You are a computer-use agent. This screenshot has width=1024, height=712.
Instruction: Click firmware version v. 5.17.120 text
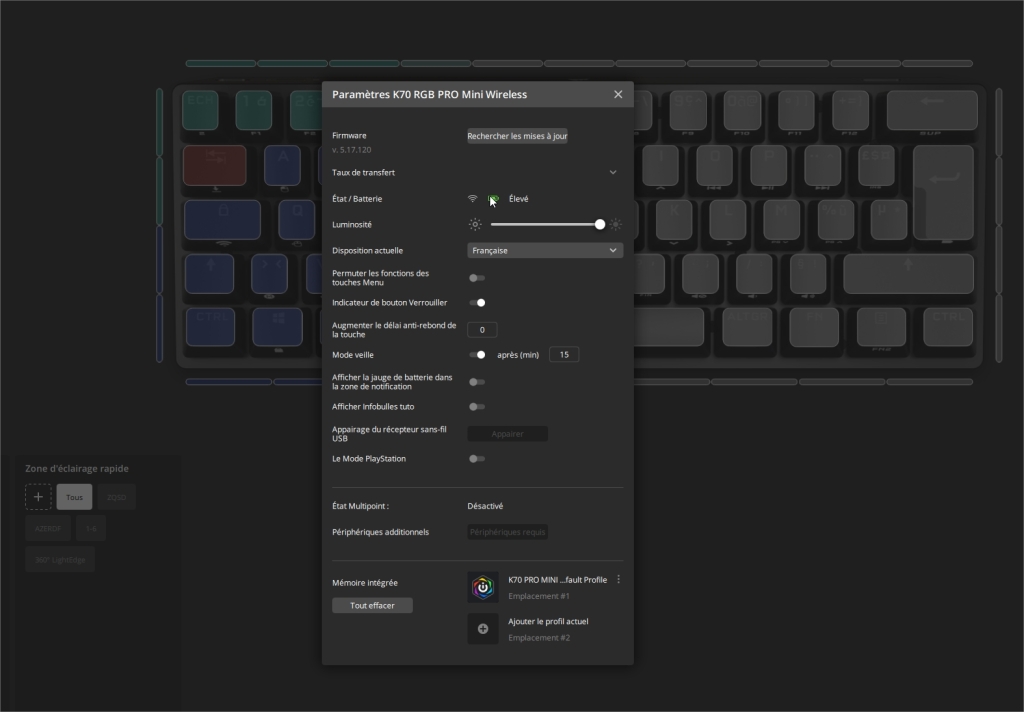[x=351, y=150]
